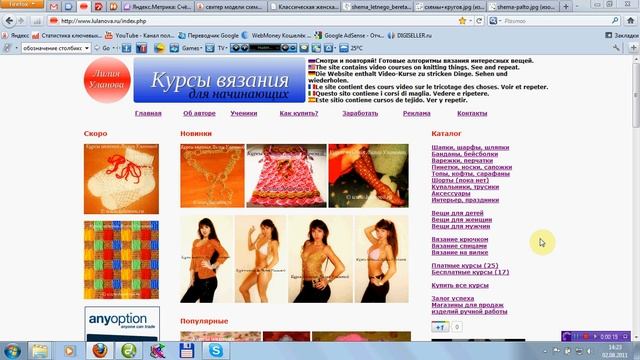
Task: Click the red site icon in the address bar
Action: [x=53, y=20]
